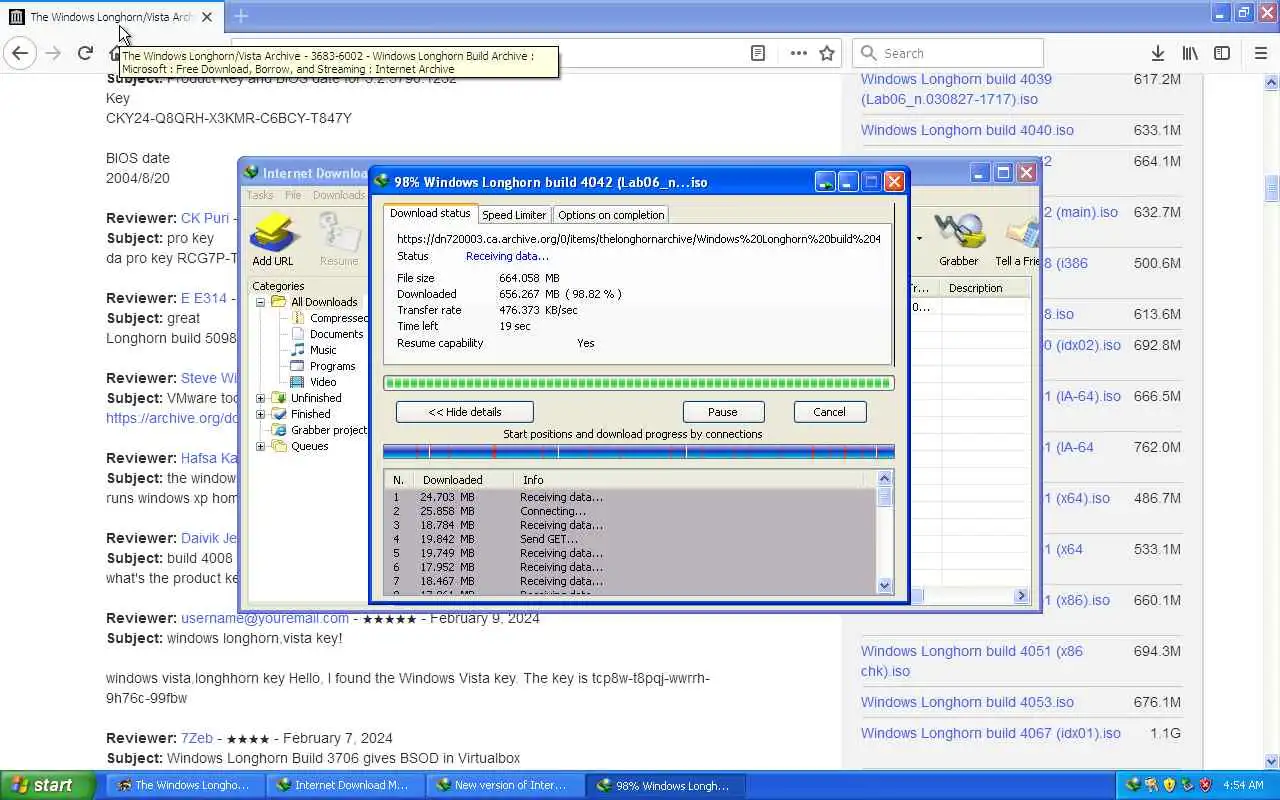Open Windows Longhorn build 4040.iso link

967,130
